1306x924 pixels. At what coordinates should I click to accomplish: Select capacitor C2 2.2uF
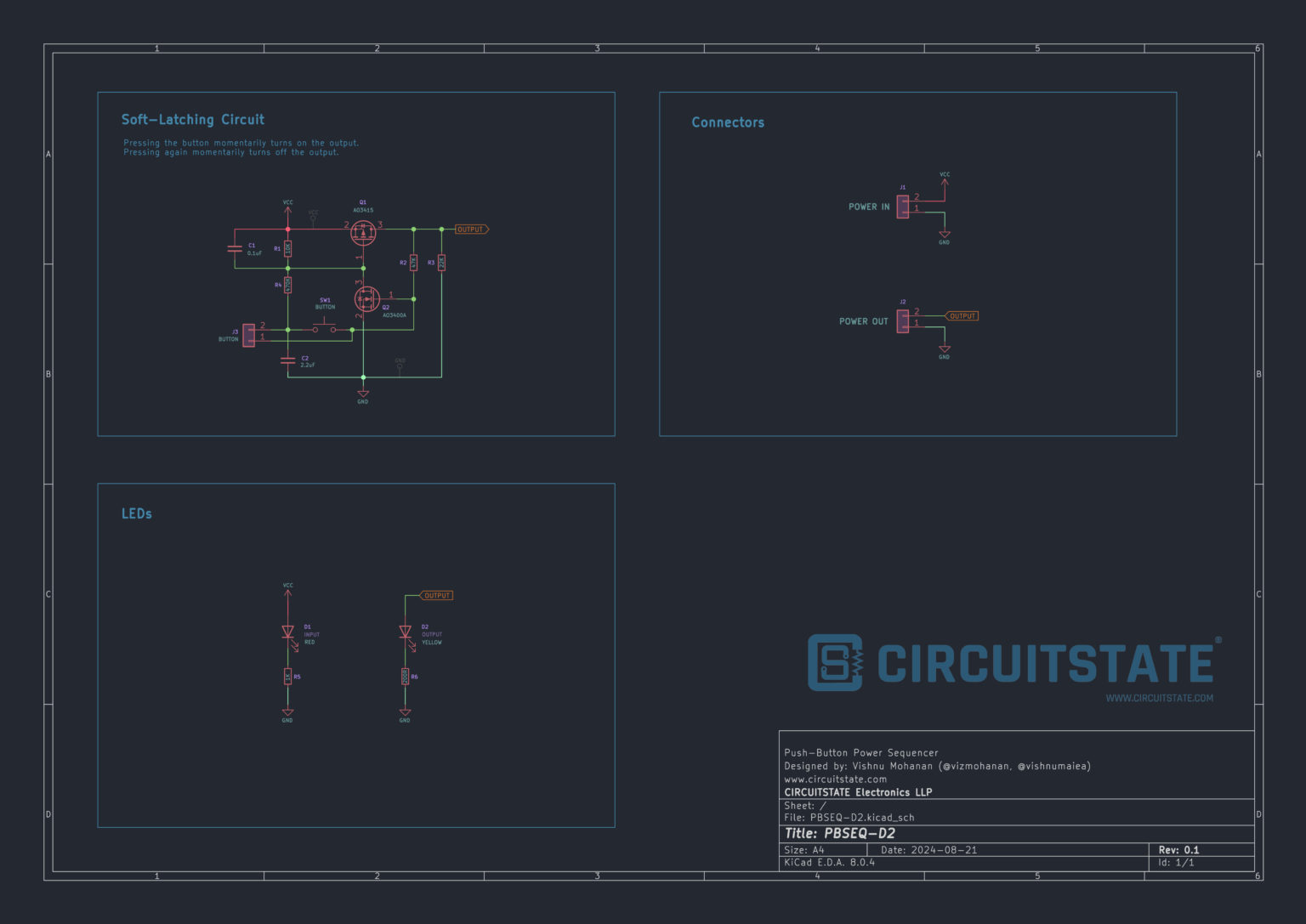(288, 360)
